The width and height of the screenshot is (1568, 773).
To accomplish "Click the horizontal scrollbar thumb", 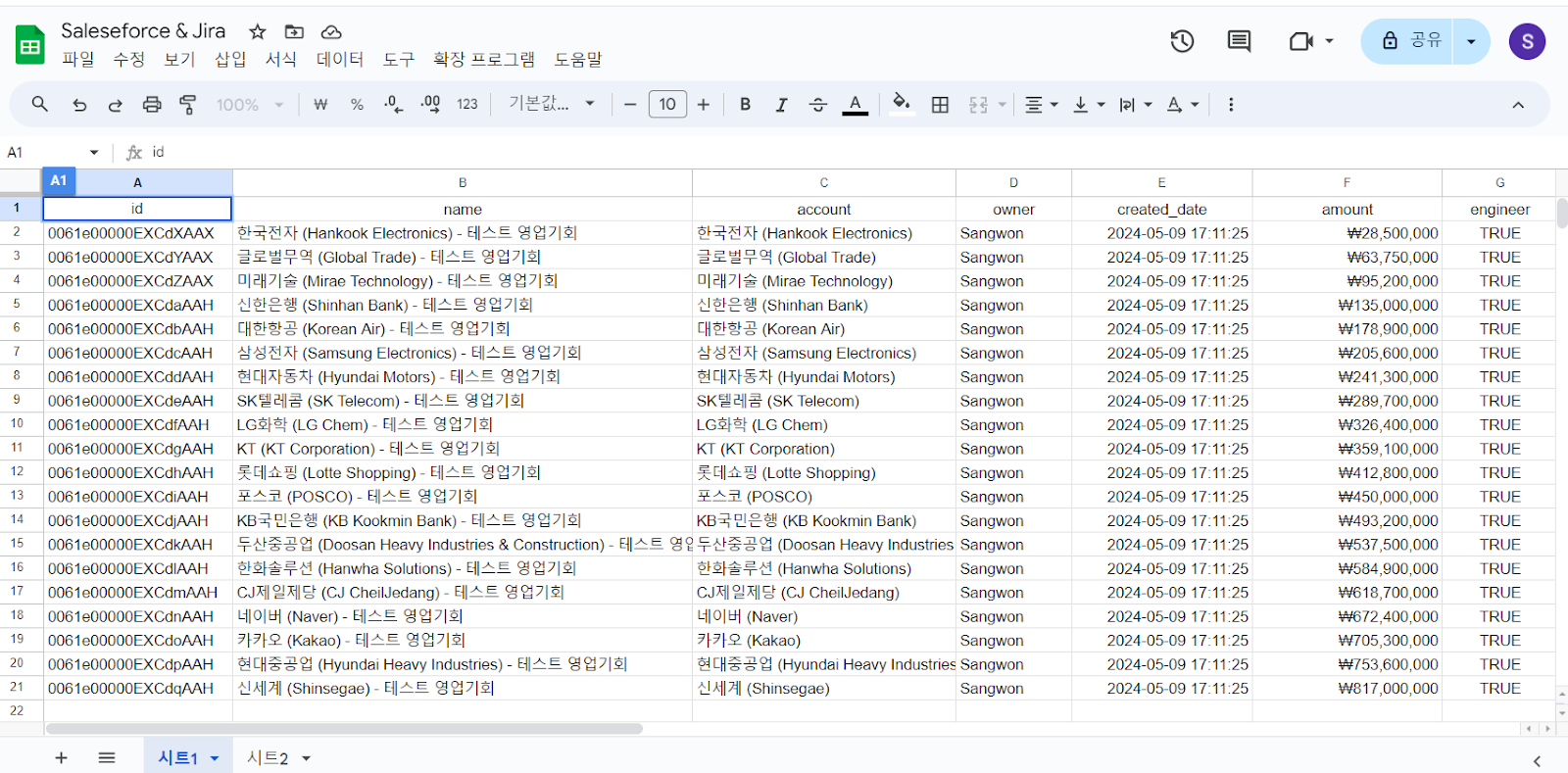I will point(344,729).
